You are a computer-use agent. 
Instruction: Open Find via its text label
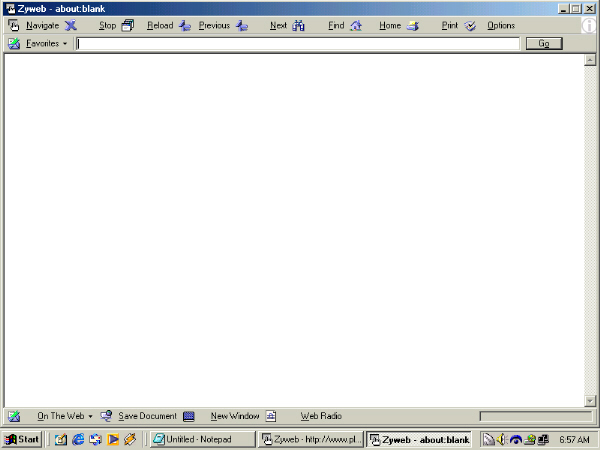coord(336,26)
